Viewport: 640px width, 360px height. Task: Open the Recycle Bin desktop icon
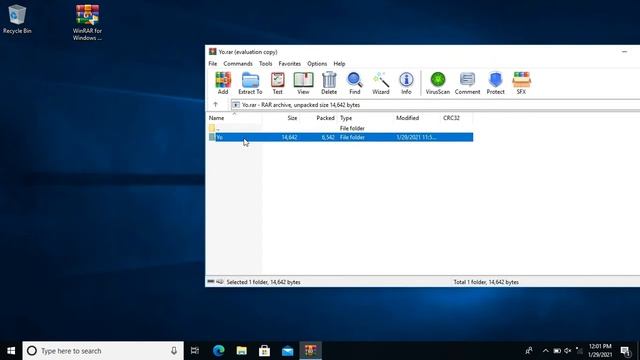coord(17,19)
